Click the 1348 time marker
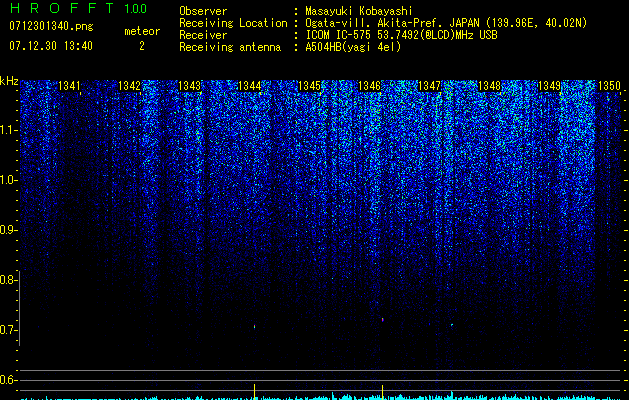The width and height of the screenshot is (629, 400). coord(490,86)
